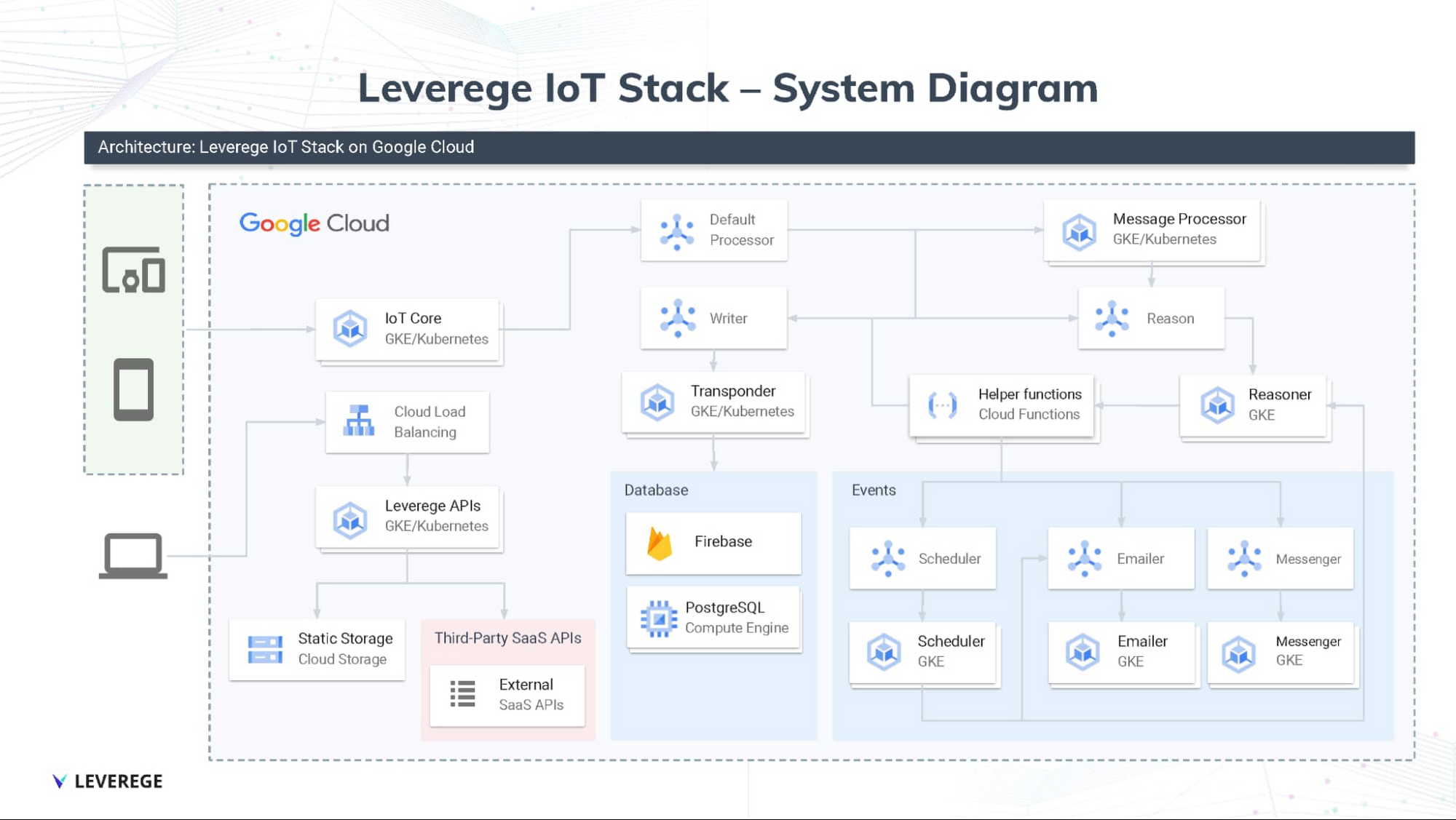The image size is (1456, 820).
Task: Click the 'Reason' label
Action: [1170, 318]
